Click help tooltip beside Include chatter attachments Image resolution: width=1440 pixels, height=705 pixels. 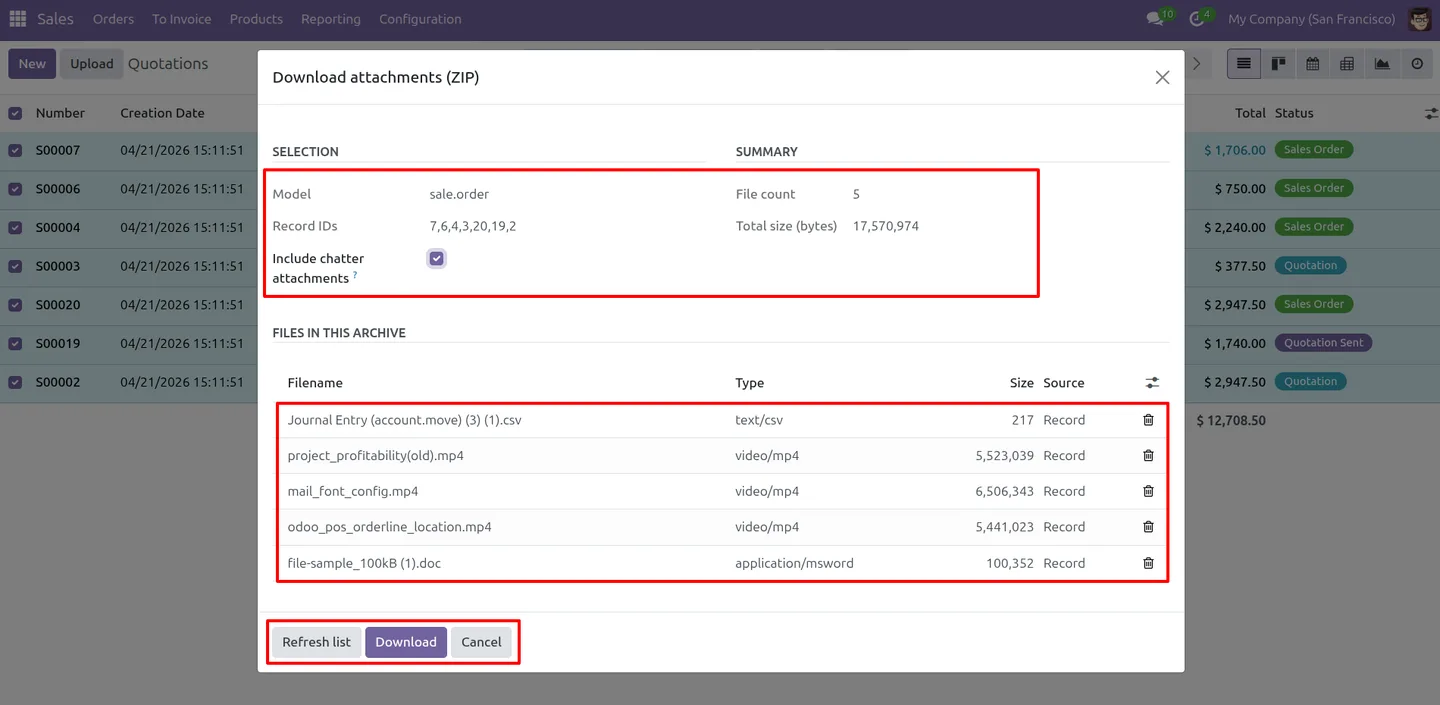(354, 275)
